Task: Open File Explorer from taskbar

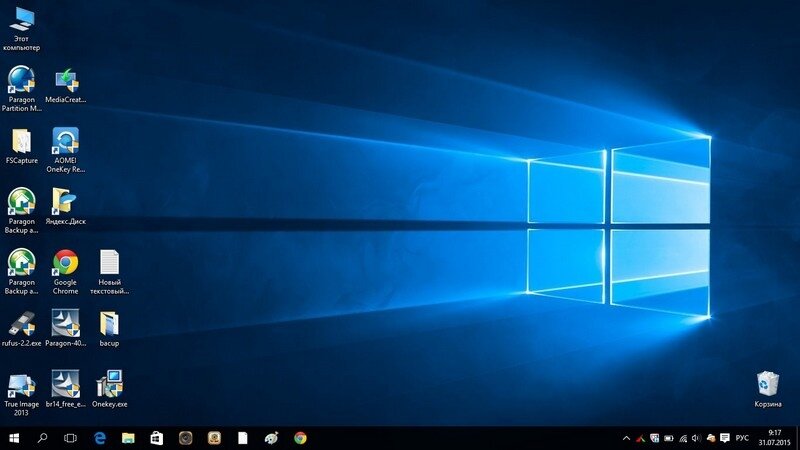Action: [128, 438]
